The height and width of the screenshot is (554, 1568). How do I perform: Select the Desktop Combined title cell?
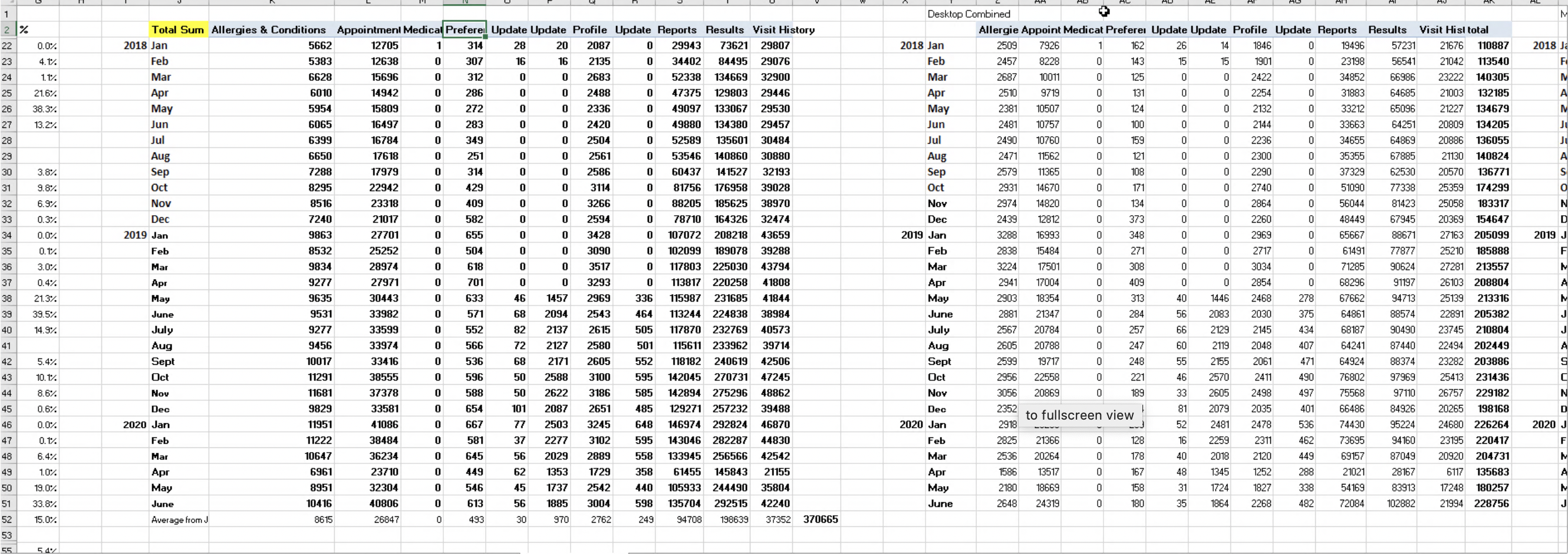[969, 14]
